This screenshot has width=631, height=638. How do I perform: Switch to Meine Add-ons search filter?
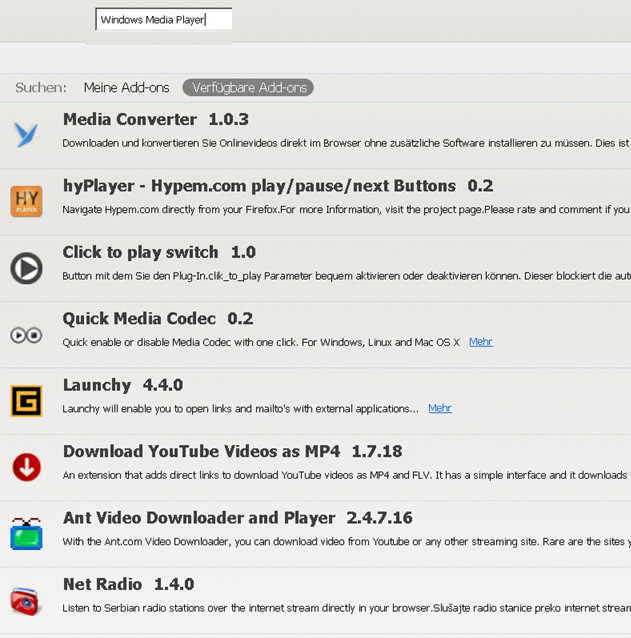coord(127,87)
